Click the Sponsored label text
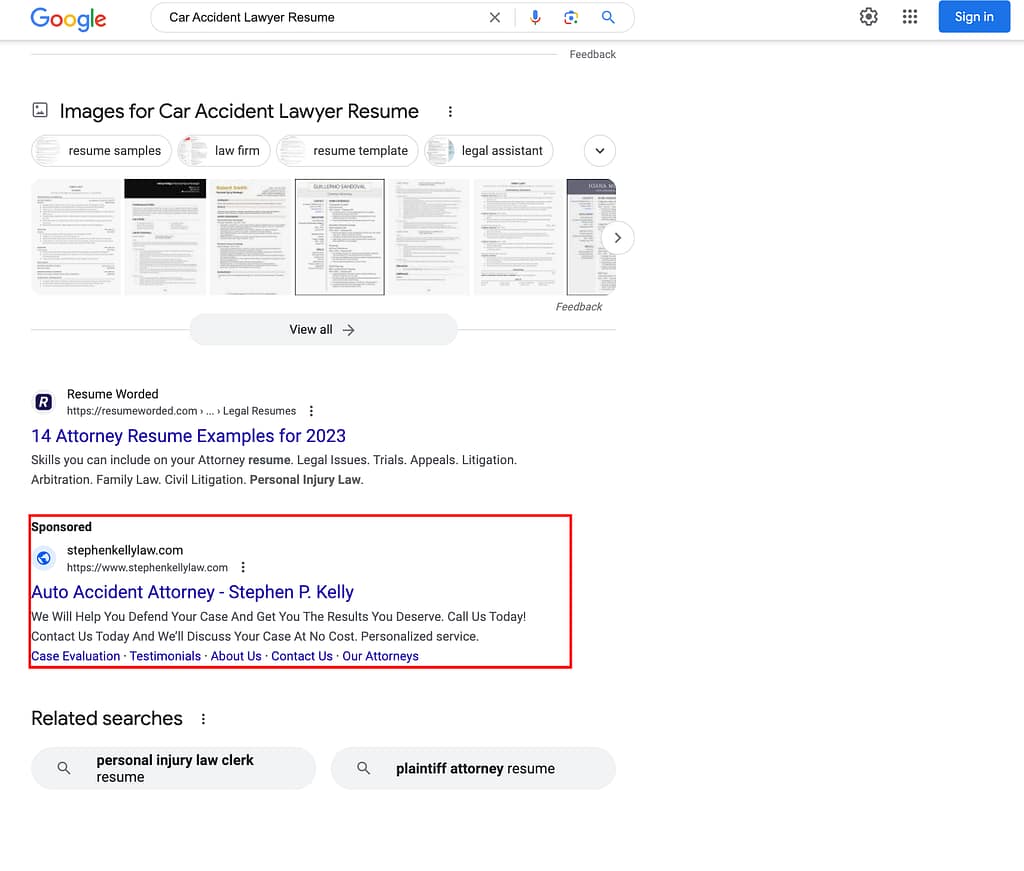1024x871 pixels. [61, 527]
